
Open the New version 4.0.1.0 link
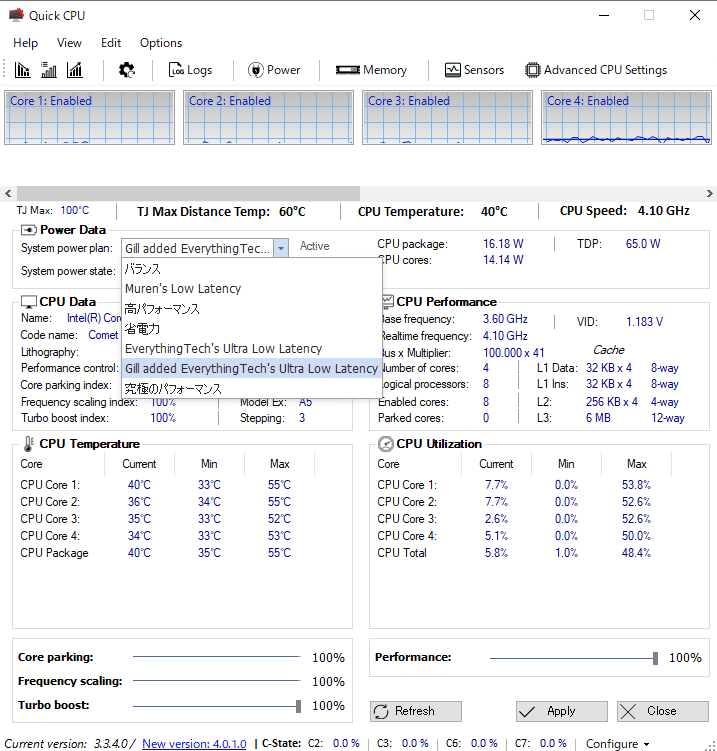click(x=194, y=744)
